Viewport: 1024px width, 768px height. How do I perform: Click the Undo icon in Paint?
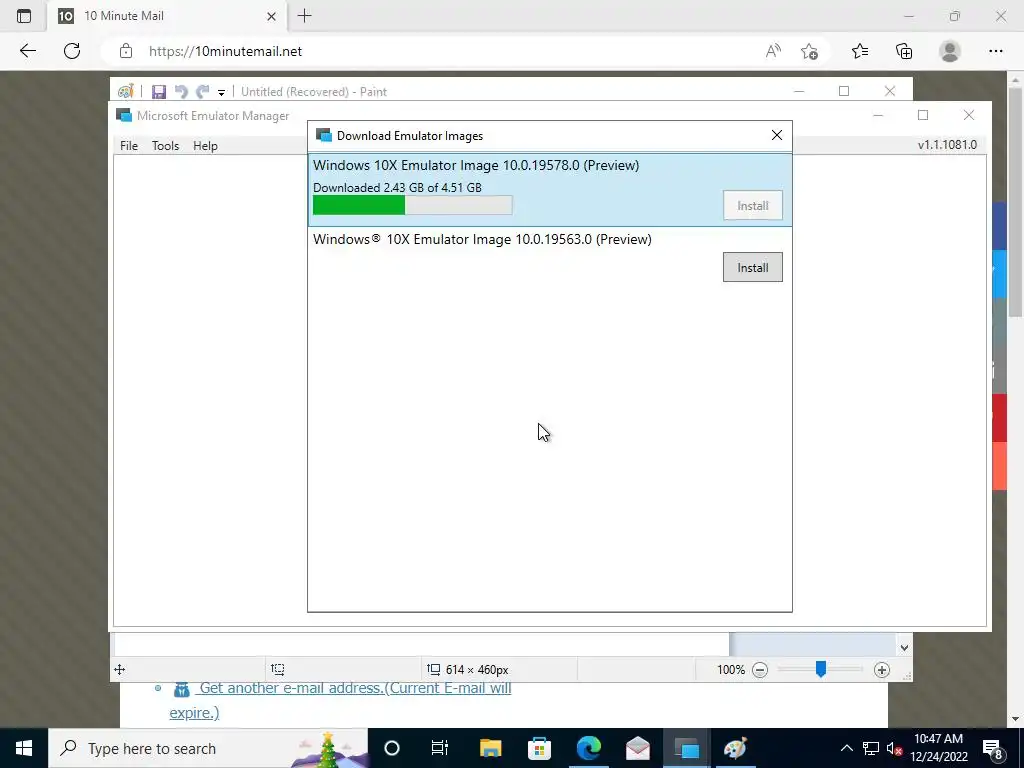pos(181,91)
